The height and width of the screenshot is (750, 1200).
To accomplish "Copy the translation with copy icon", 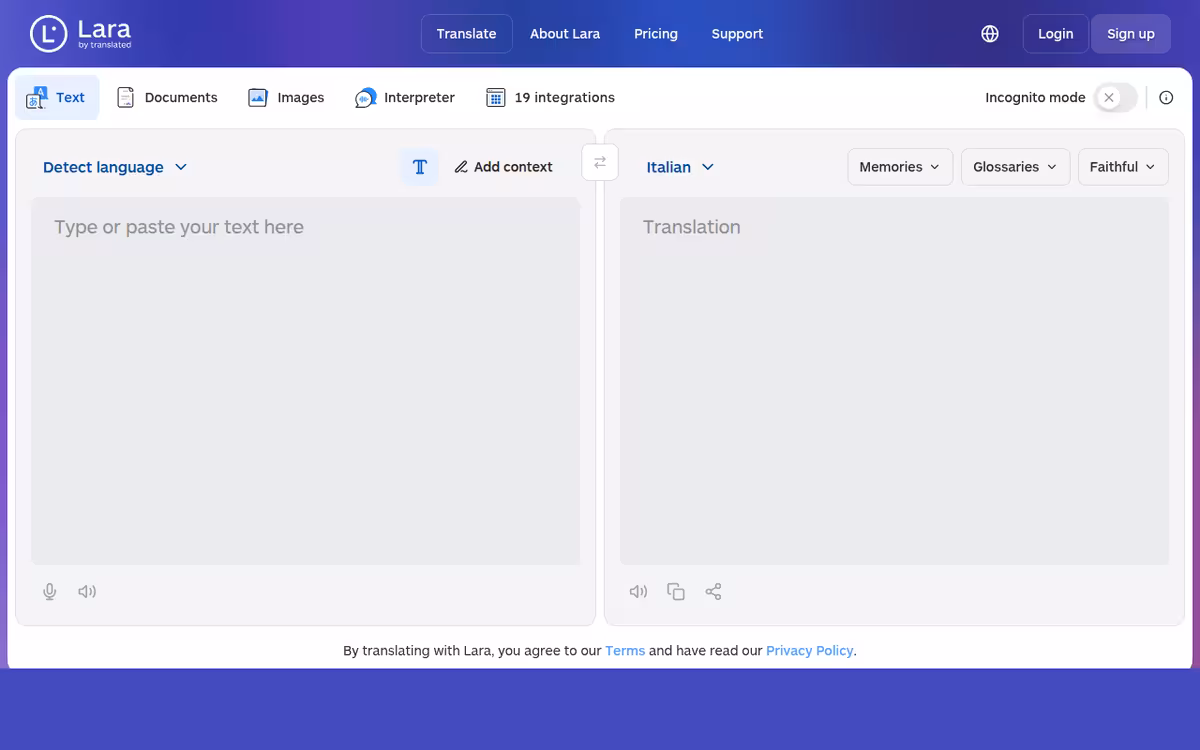I will click(x=676, y=592).
